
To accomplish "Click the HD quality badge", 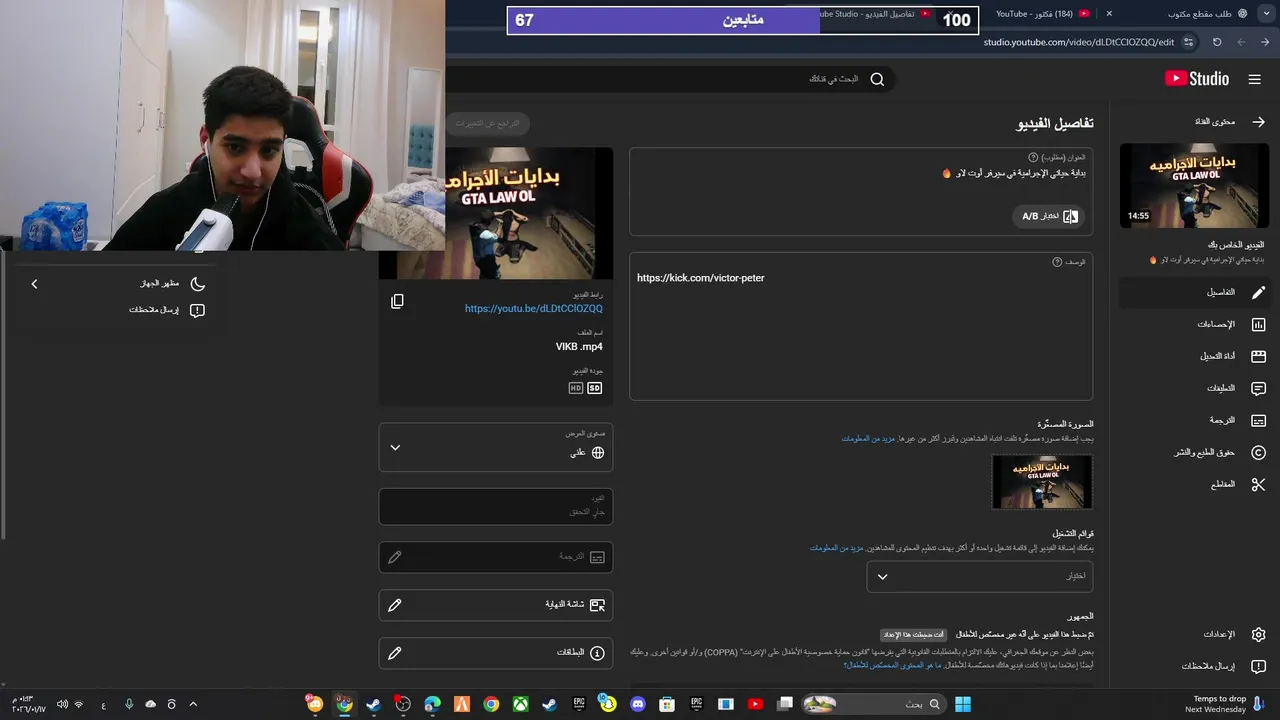I will pos(576,388).
